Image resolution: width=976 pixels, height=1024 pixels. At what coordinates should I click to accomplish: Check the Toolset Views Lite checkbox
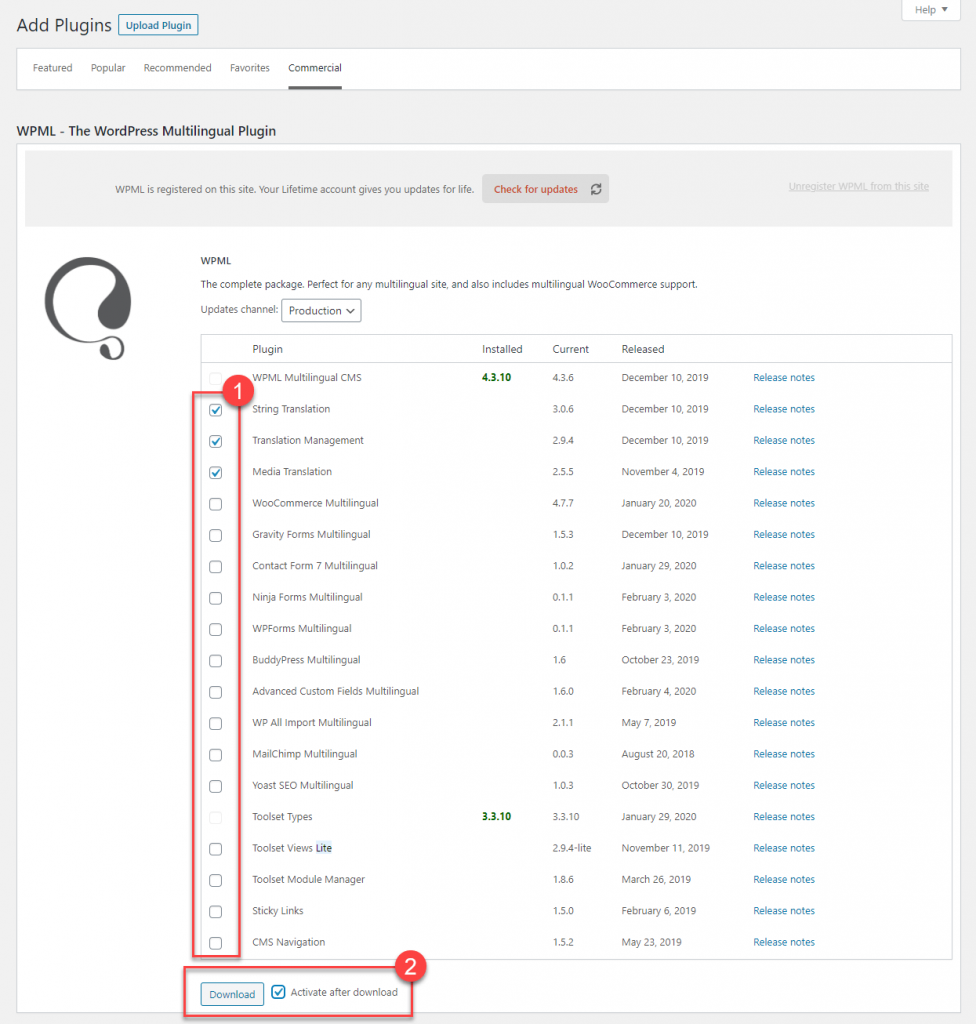click(x=216, y=848)
